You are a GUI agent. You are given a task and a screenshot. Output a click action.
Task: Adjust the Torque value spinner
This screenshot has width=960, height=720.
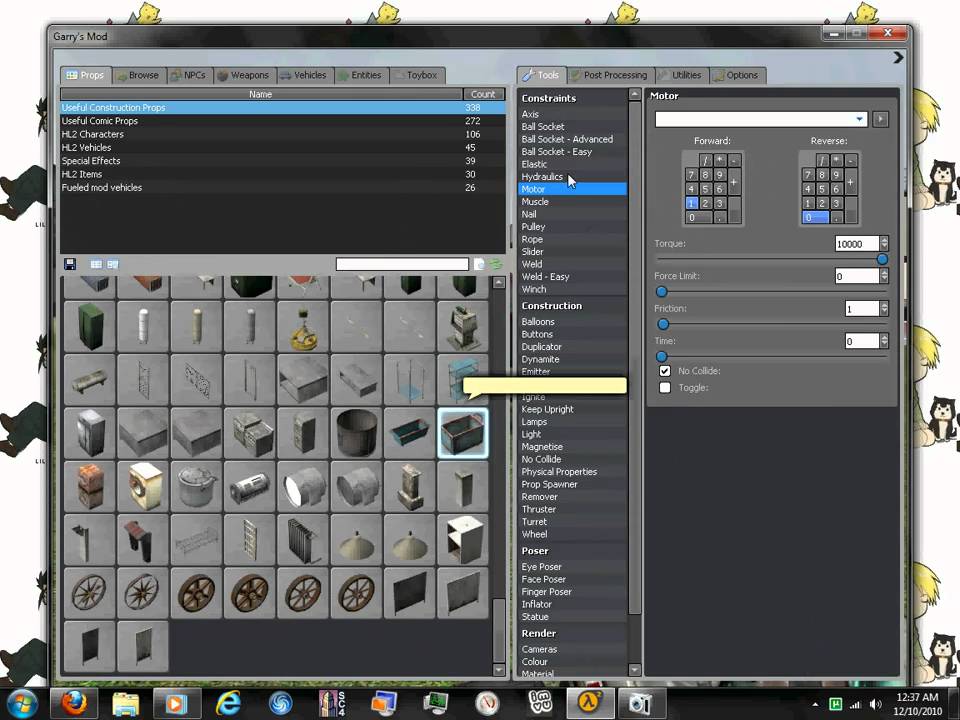[884, 244]
